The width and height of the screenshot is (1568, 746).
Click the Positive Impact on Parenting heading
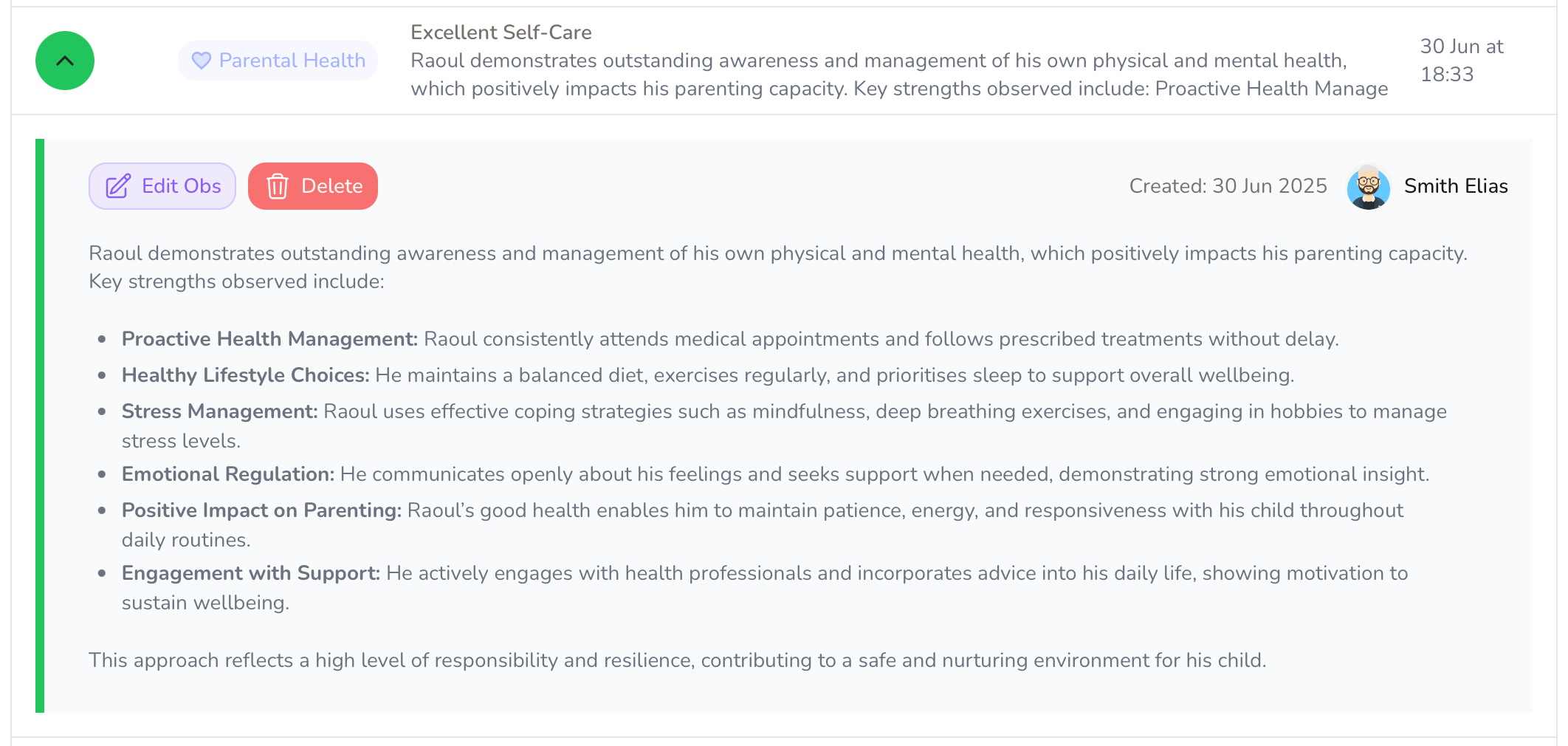click(x=261, y=510)
